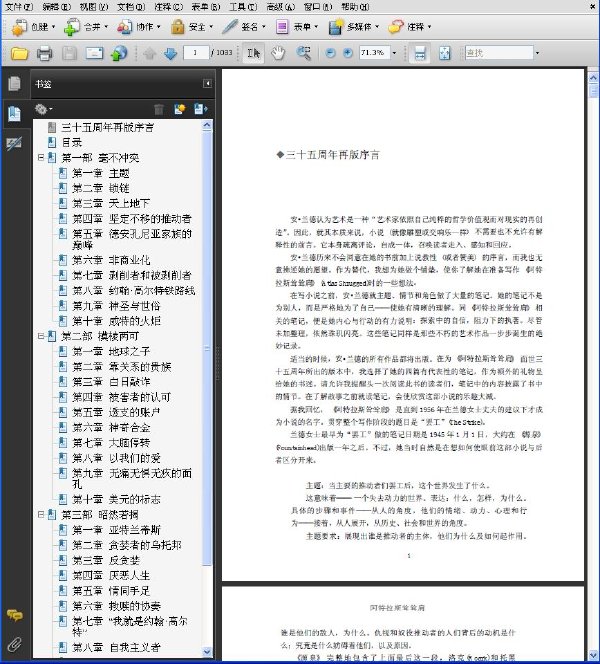600x664 pixels.
Task: Open the Pages panel icon
Action: (x=14, y=83)
